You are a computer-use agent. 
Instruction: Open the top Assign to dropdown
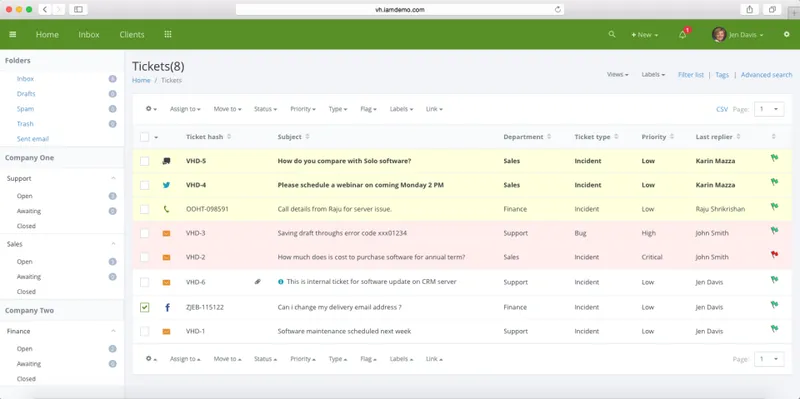[x=185, y=109]
